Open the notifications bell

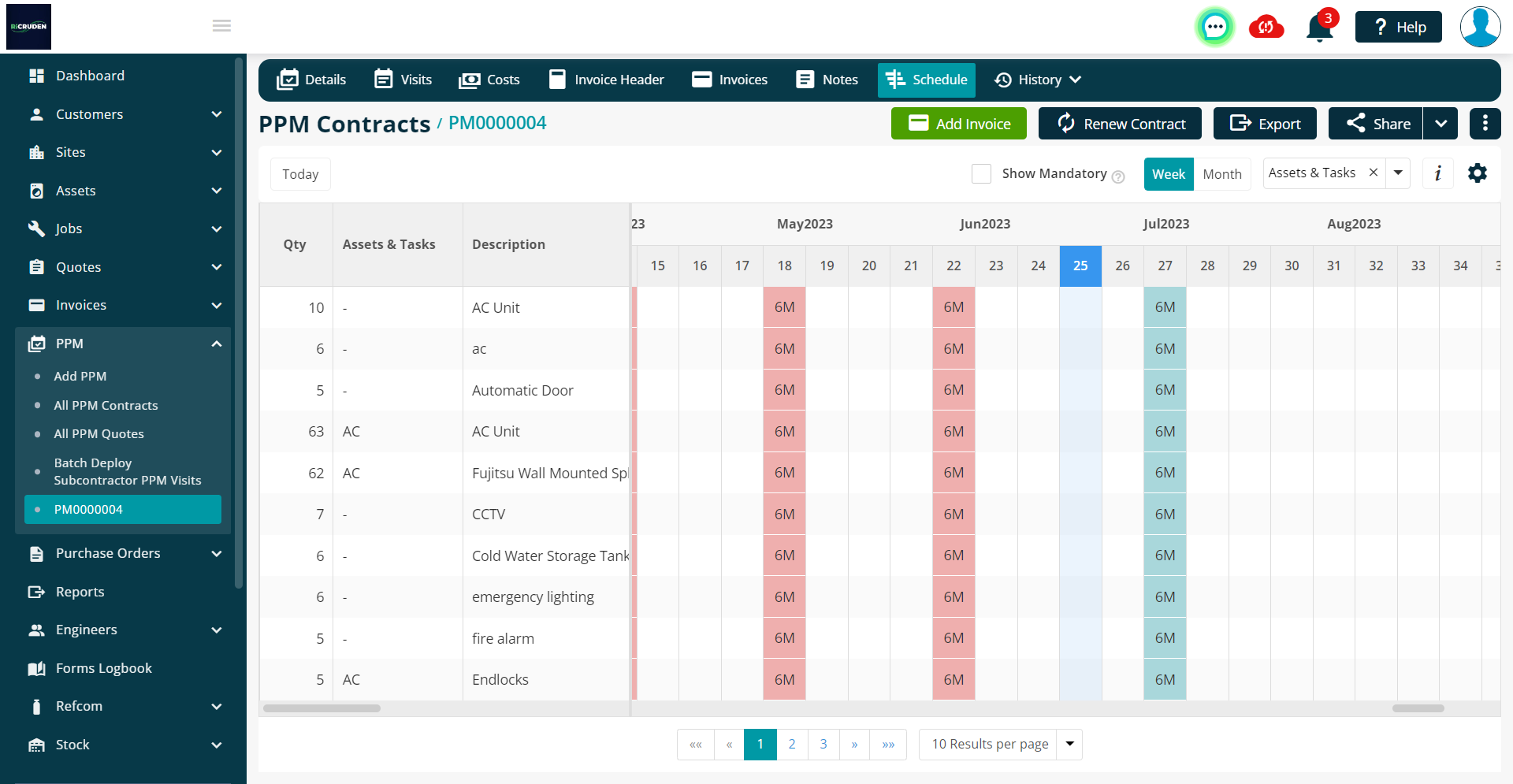click(1320, 28)
